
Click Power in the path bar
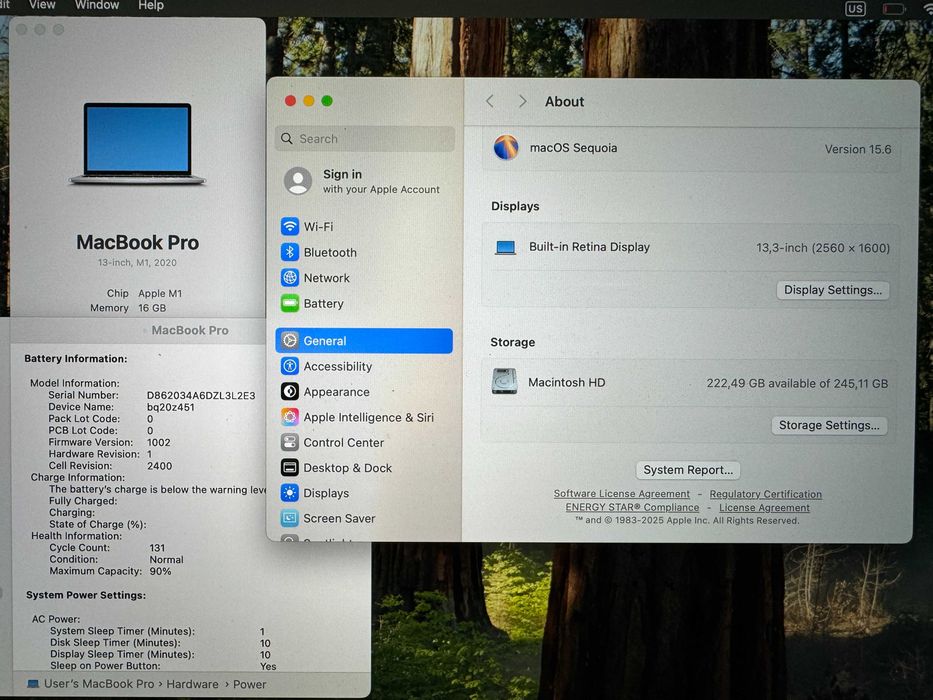coord(249,684)
